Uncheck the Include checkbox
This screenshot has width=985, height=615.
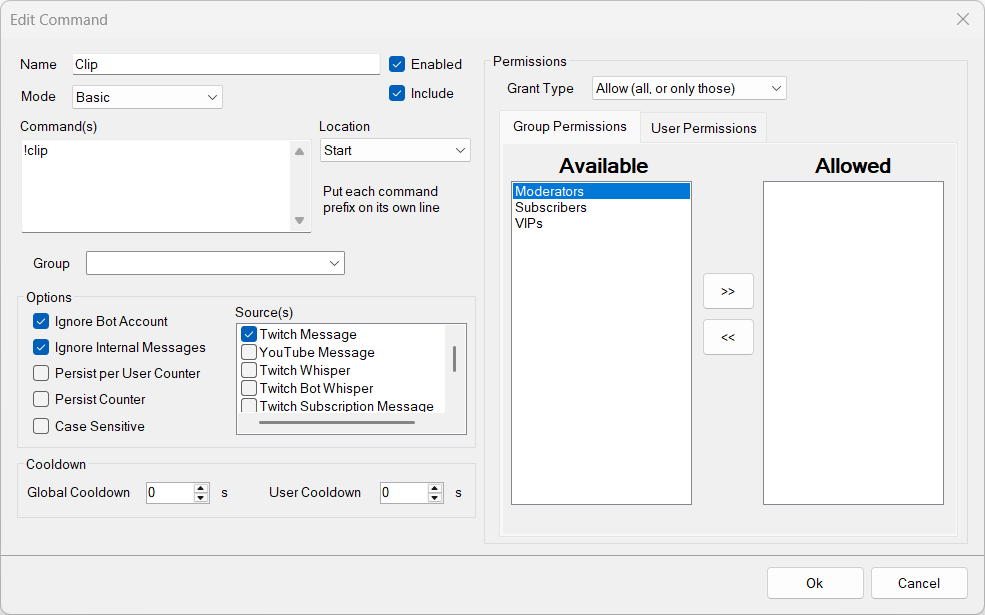[x=397, y=93]
